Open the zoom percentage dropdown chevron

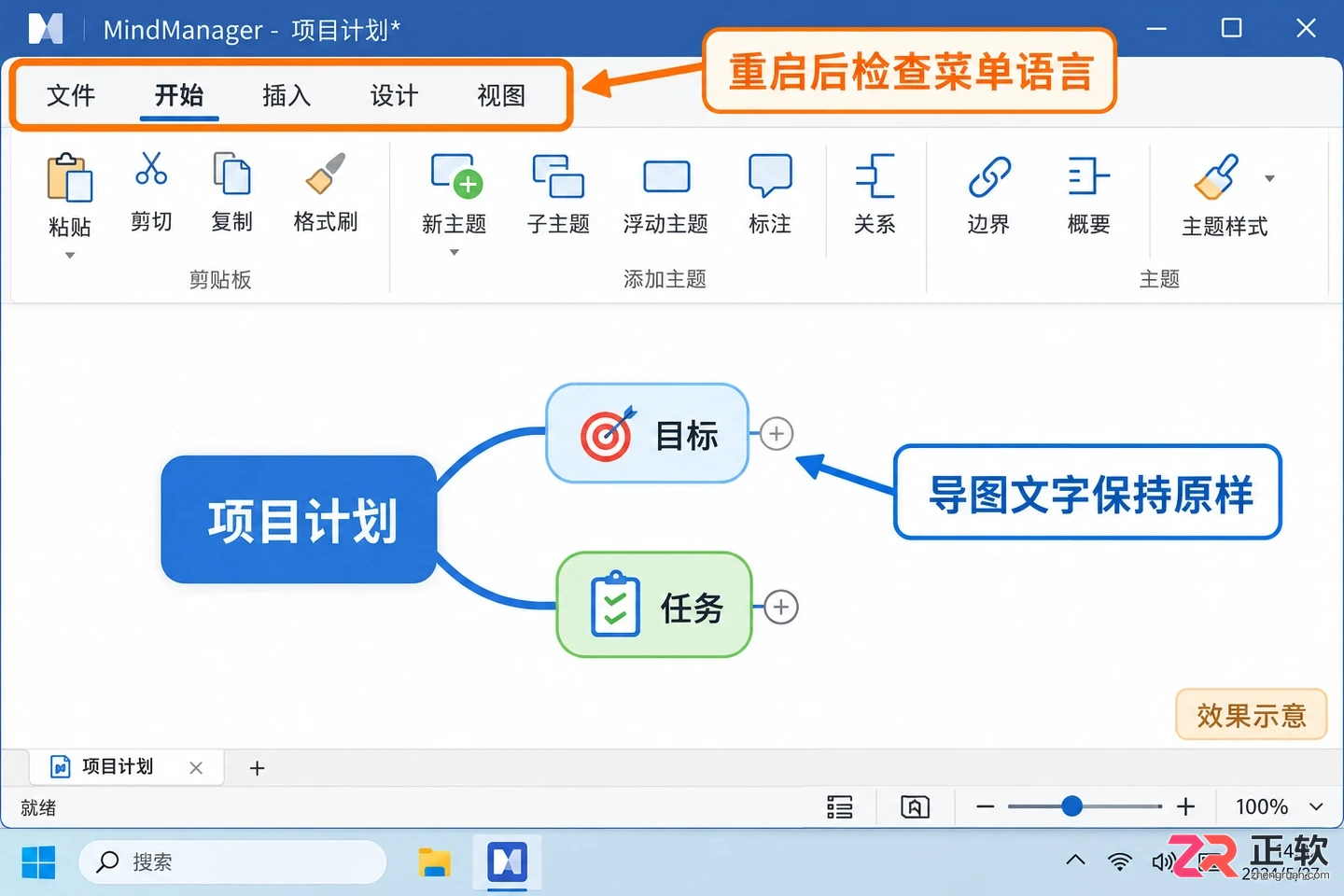1316,806
